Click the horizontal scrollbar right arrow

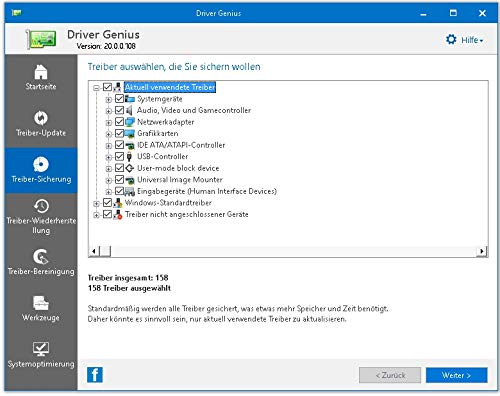point(482,251)
